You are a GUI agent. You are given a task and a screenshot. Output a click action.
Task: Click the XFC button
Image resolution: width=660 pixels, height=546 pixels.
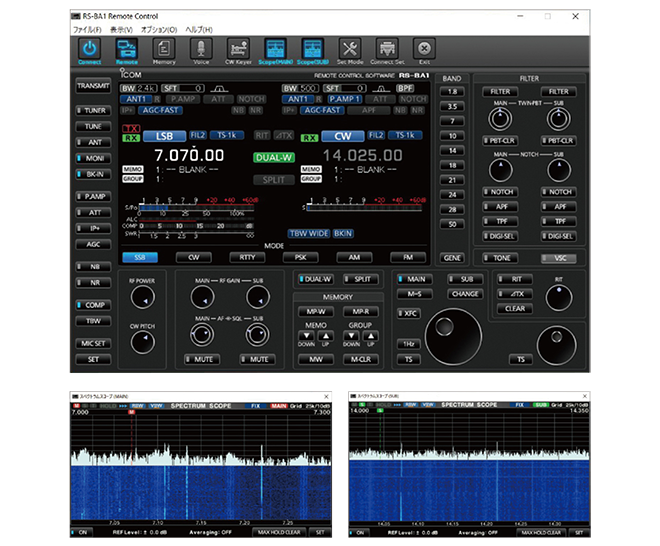coord(409,313)
